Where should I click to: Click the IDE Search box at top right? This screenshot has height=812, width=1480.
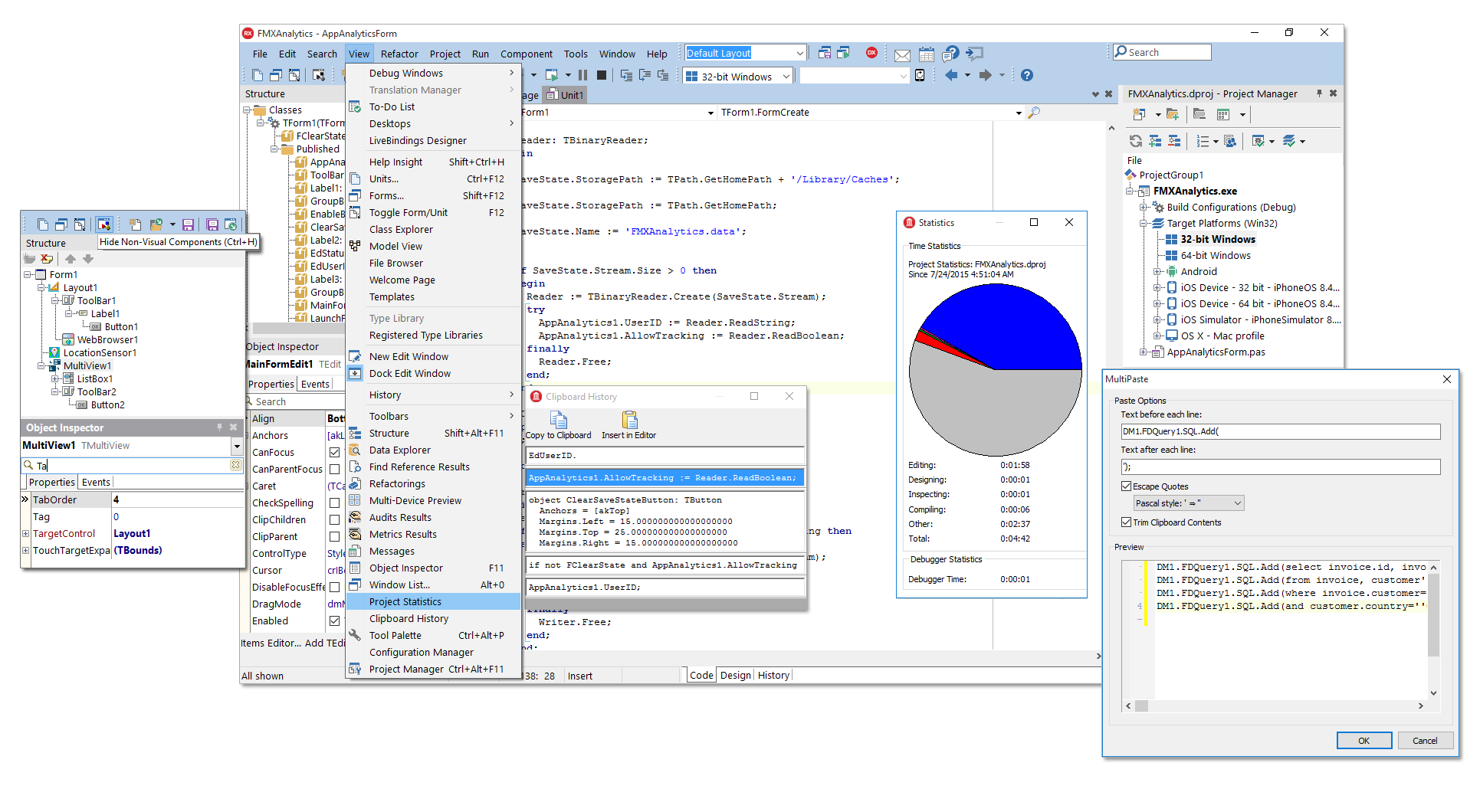point(1162,52)
